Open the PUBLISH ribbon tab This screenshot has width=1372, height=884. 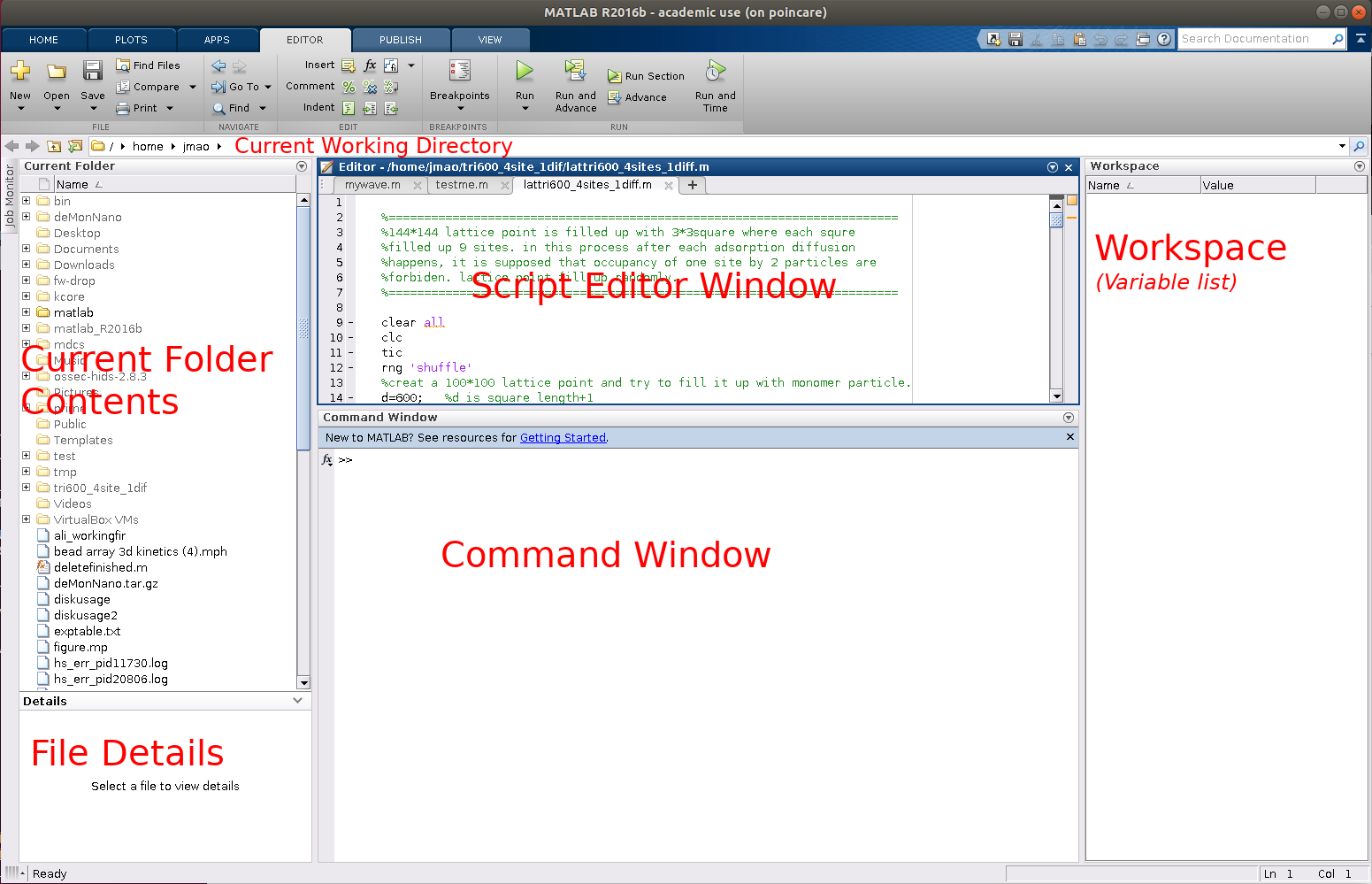point(400,39)
